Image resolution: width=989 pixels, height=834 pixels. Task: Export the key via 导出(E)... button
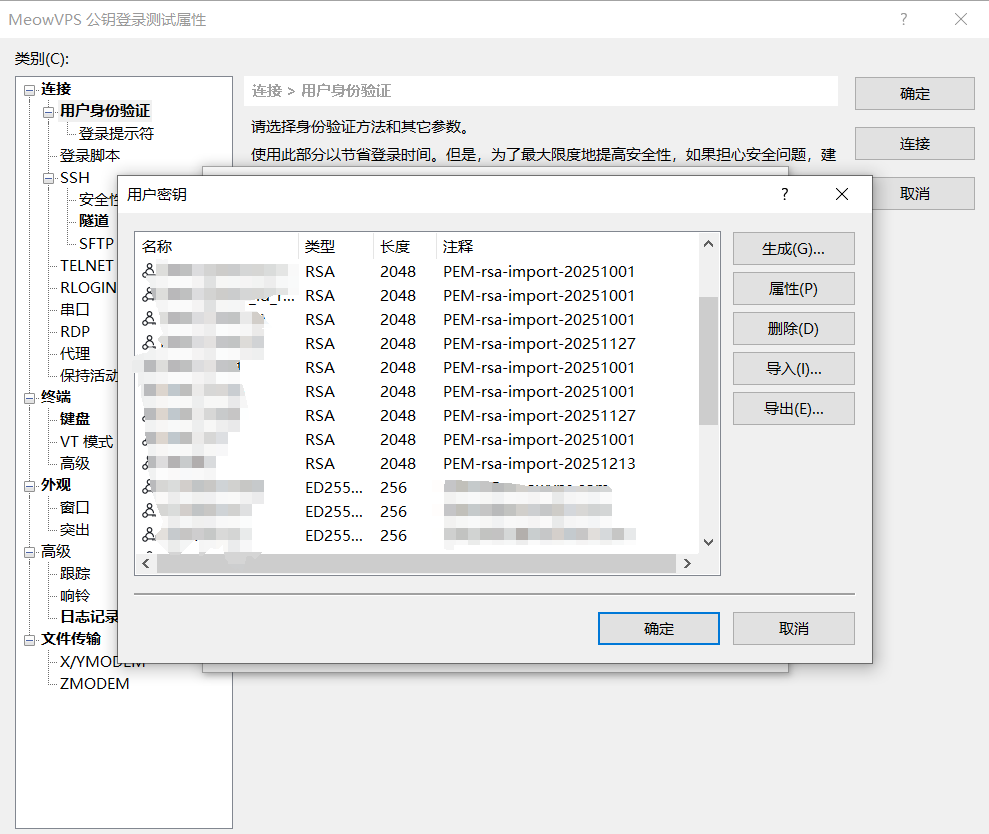(x=793, y=409)
